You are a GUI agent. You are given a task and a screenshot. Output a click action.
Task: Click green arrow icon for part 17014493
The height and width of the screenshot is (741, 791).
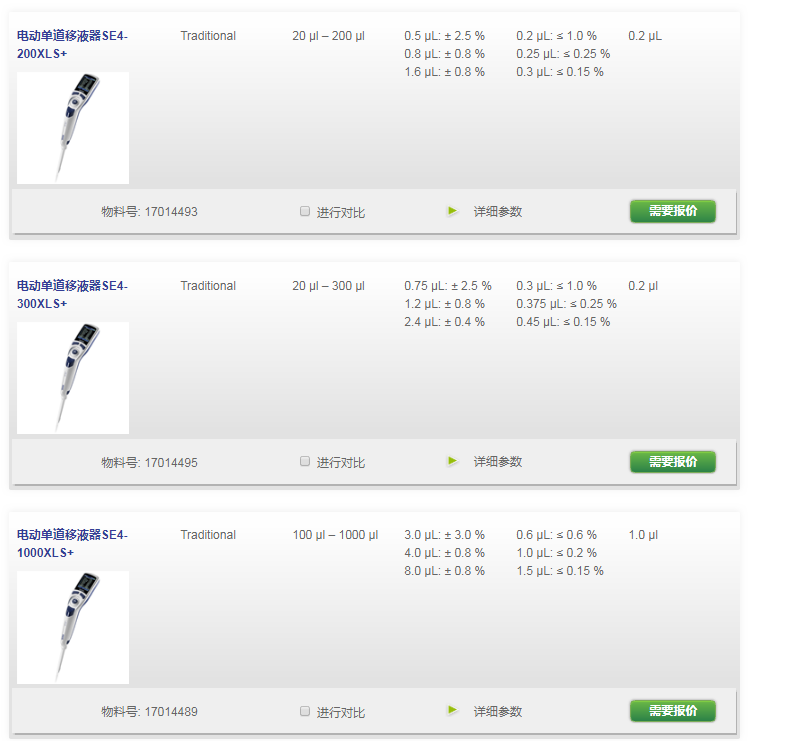tap(453, 211)
